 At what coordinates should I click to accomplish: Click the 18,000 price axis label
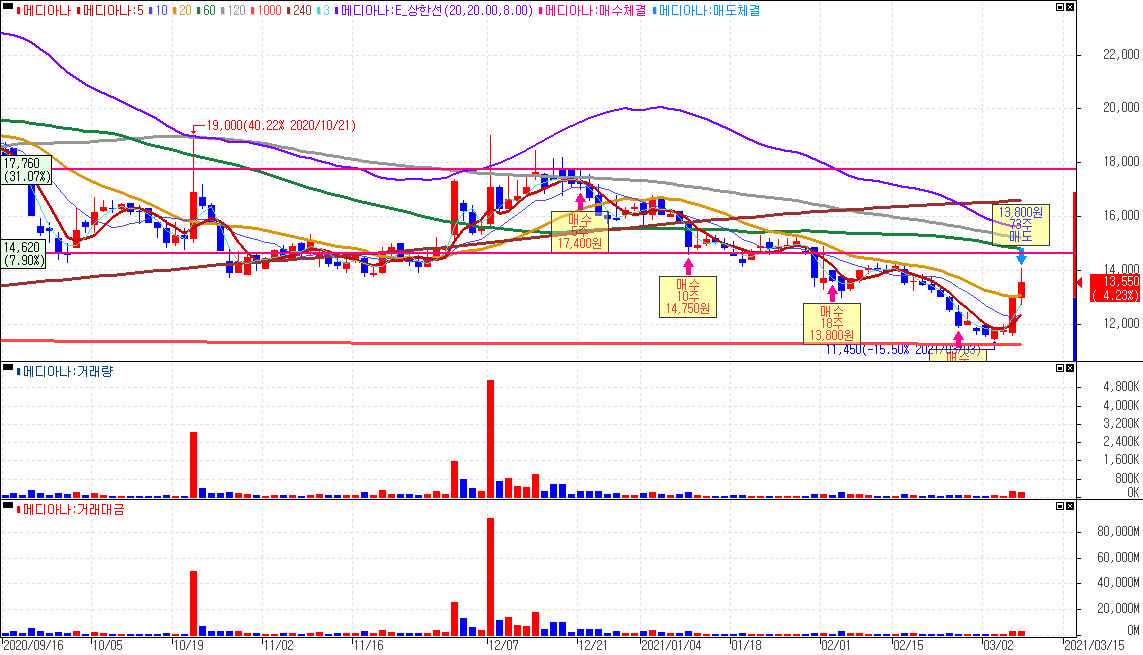coord(1121,162)
